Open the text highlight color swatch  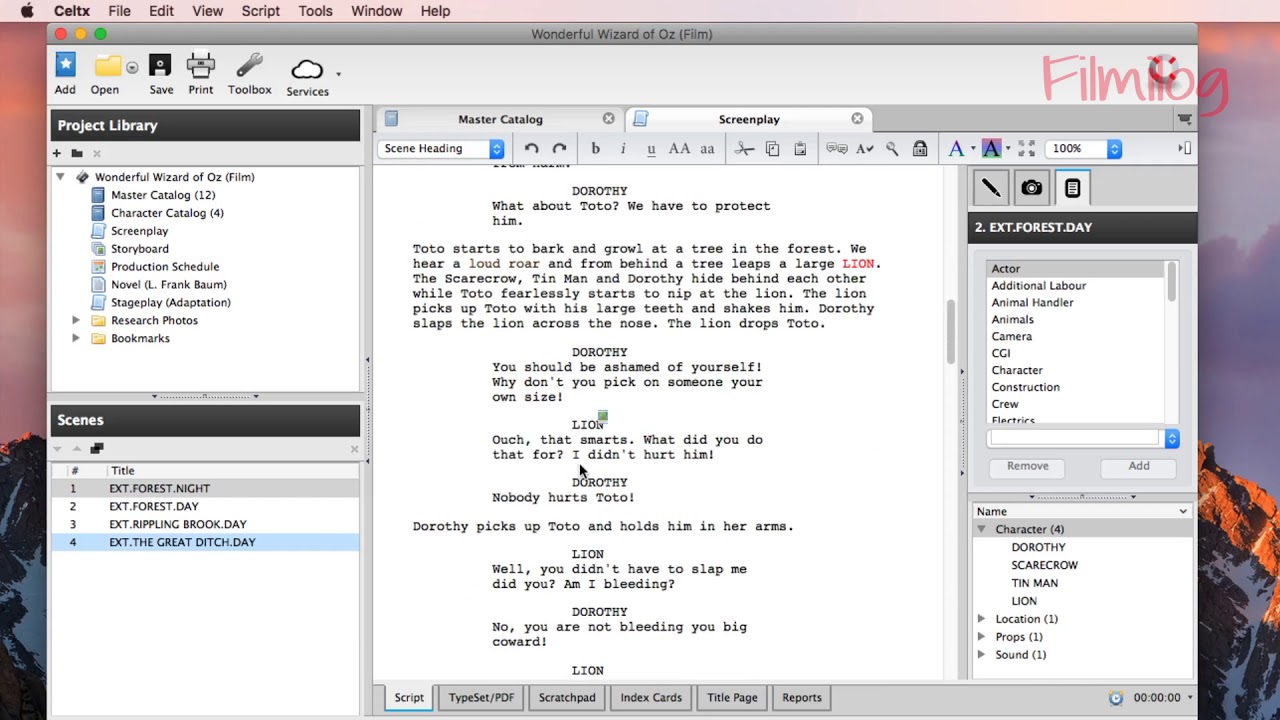991,148
